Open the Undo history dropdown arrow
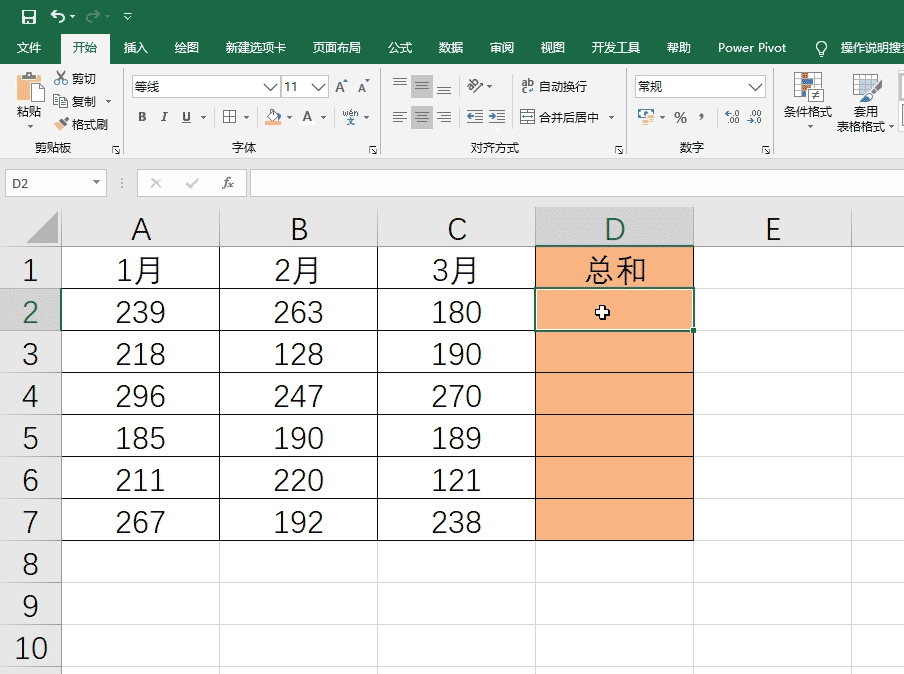Image resolution: width=904 pixels, height=674 pixels. [73, 17]
